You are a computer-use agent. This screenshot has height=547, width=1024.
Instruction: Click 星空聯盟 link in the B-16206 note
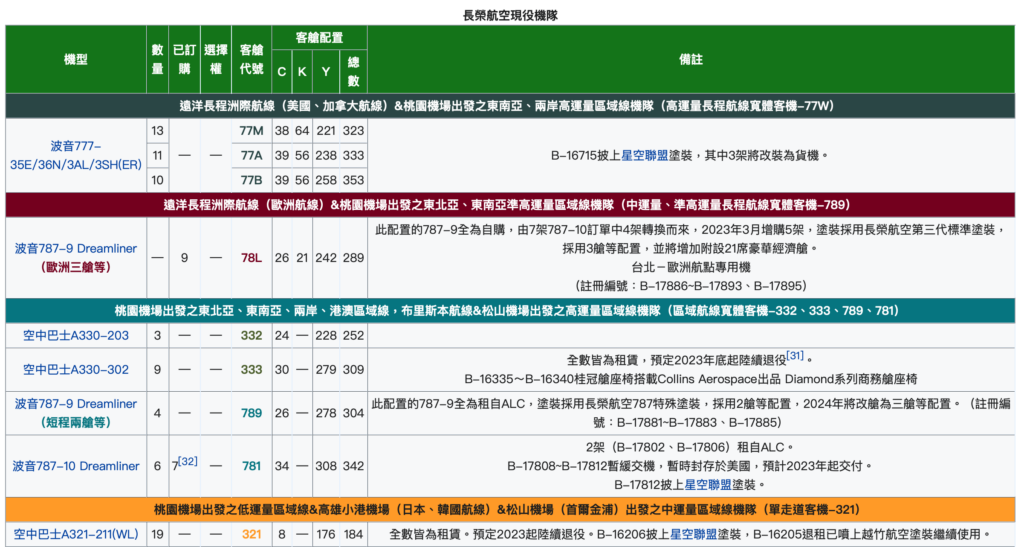(694, 534)
